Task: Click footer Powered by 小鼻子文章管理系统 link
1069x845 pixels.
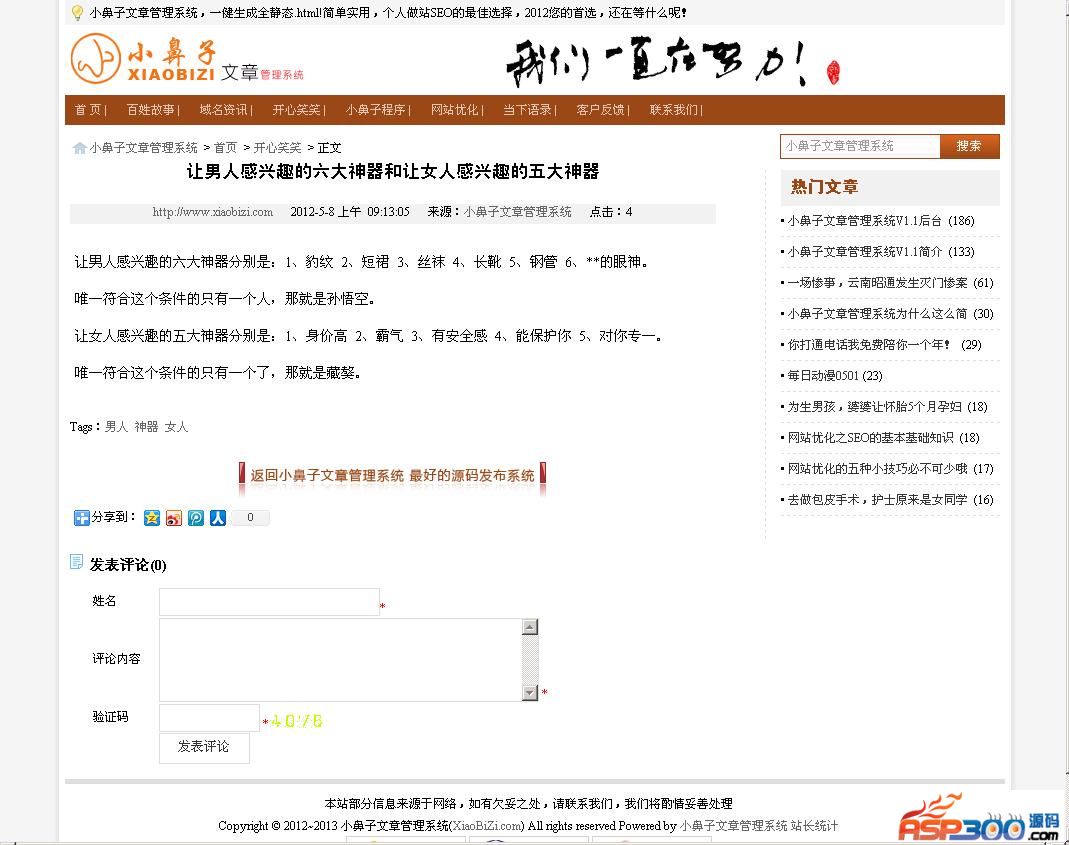Action: point(734,826)
